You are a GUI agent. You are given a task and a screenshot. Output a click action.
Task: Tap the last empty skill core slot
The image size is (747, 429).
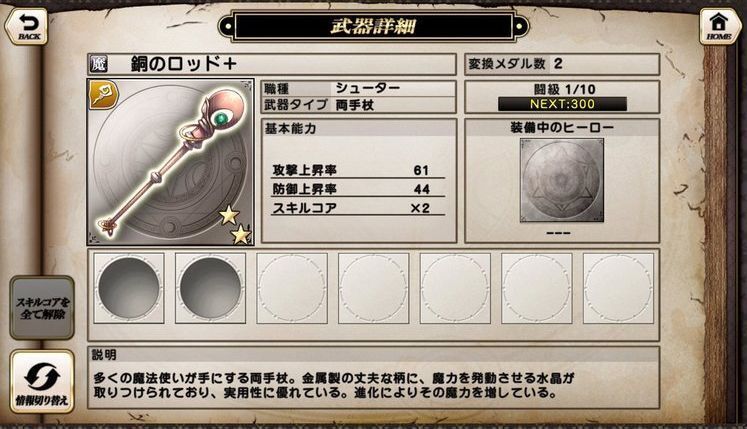click(618, 288)
